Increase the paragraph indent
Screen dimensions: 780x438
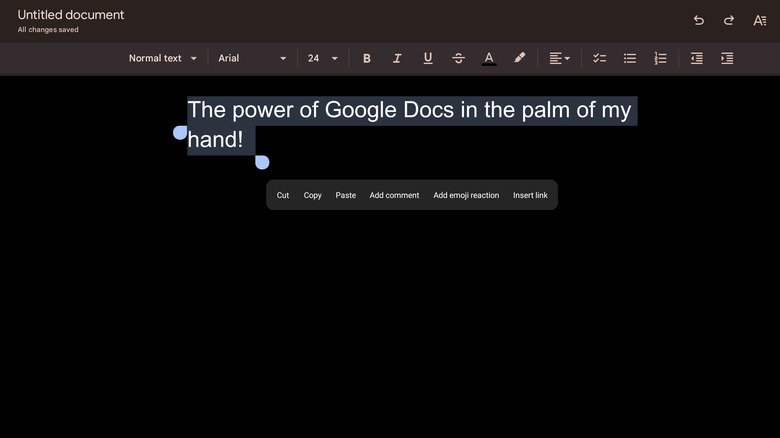point(727,58)
